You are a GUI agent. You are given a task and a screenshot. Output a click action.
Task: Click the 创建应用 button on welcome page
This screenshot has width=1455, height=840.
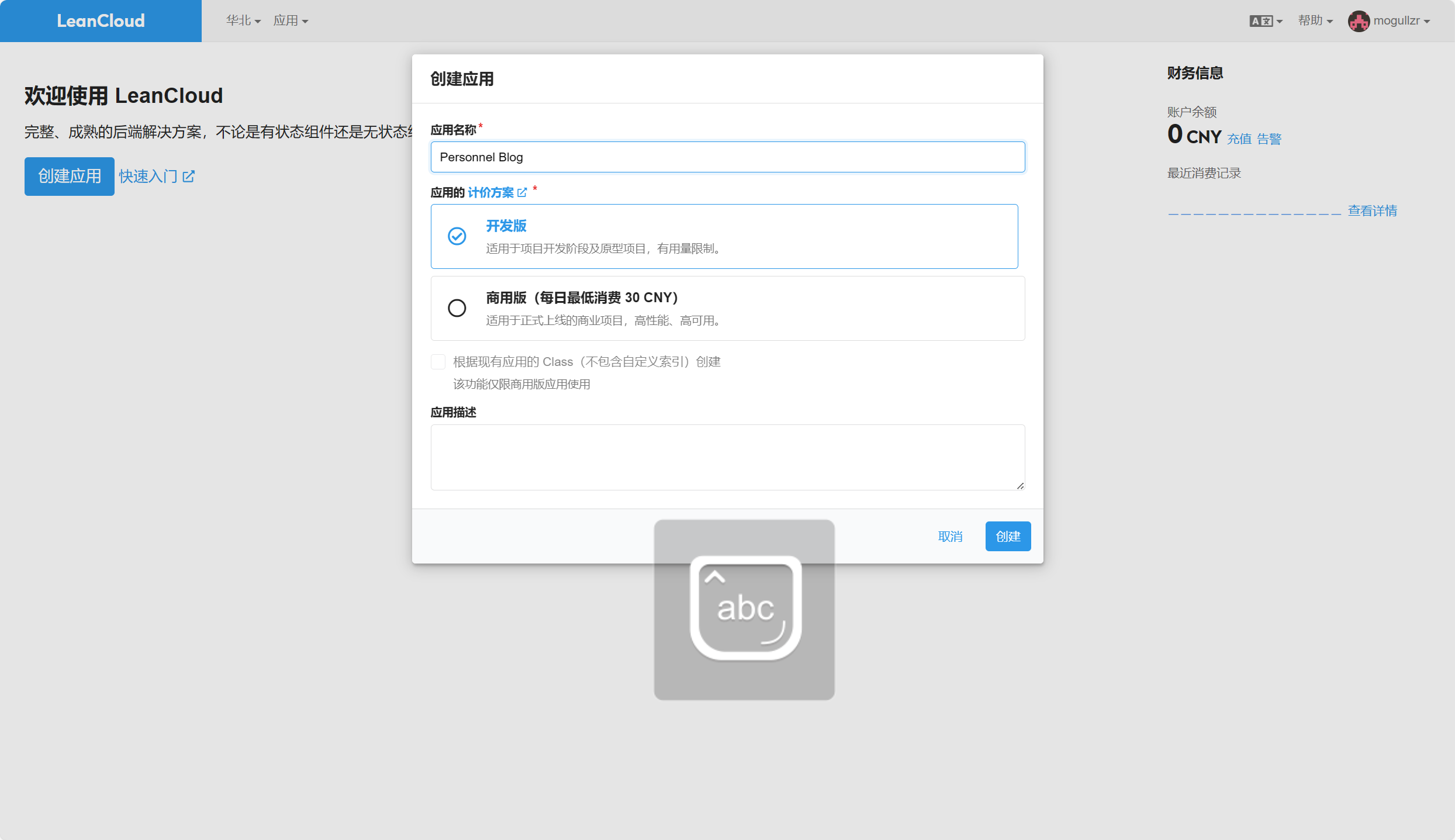coord(70,176)
